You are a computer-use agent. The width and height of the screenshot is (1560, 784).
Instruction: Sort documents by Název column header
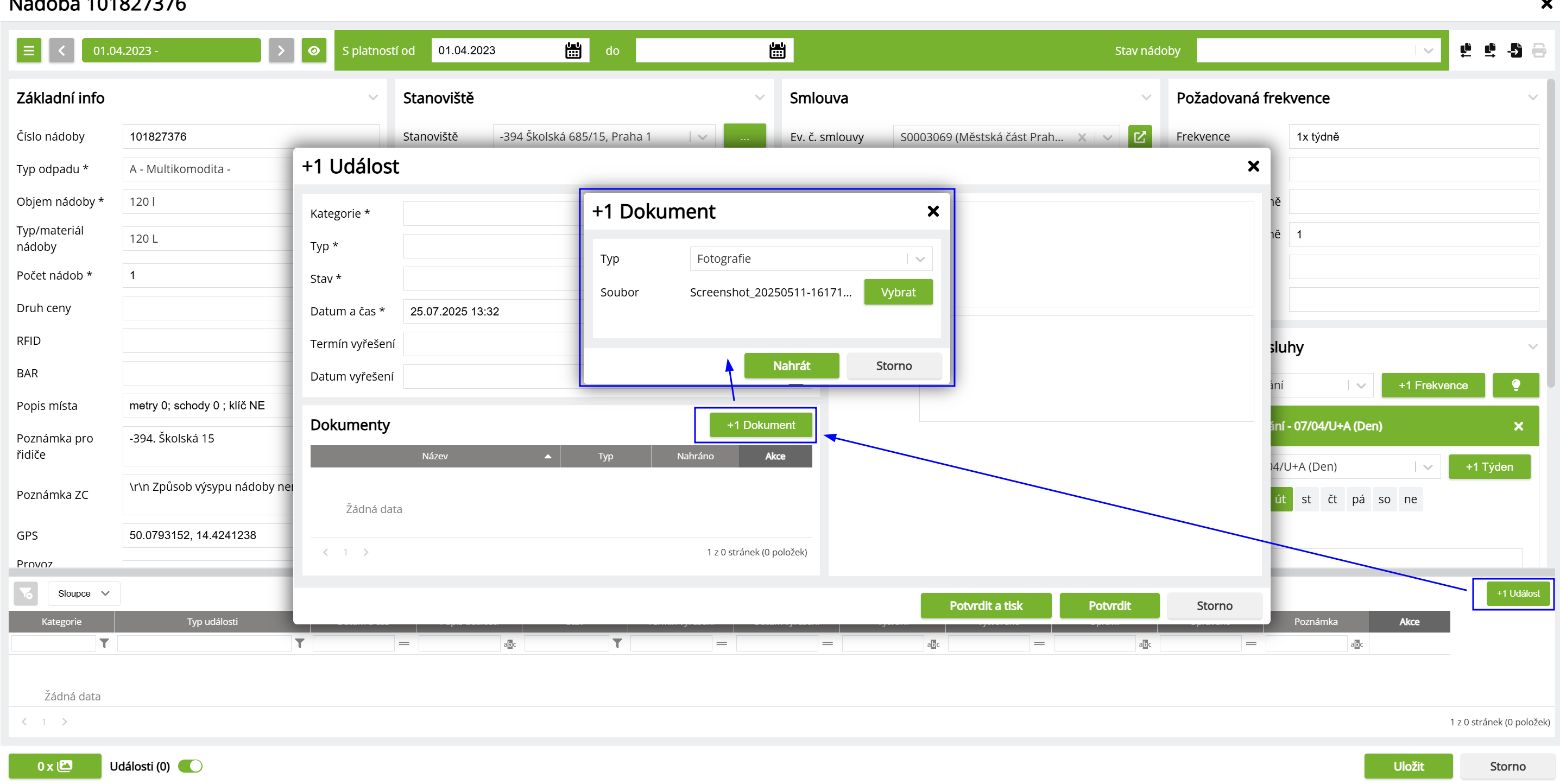(x=434, y=456)
